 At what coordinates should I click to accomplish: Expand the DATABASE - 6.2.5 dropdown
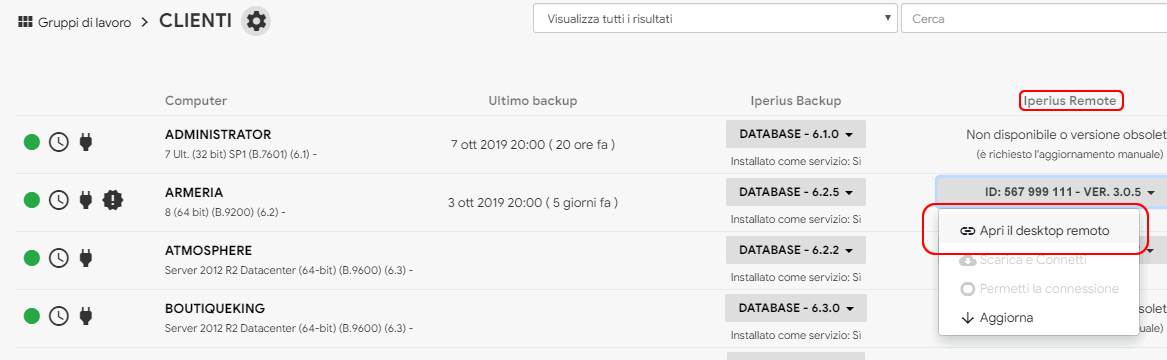click(x=796, y=192)
